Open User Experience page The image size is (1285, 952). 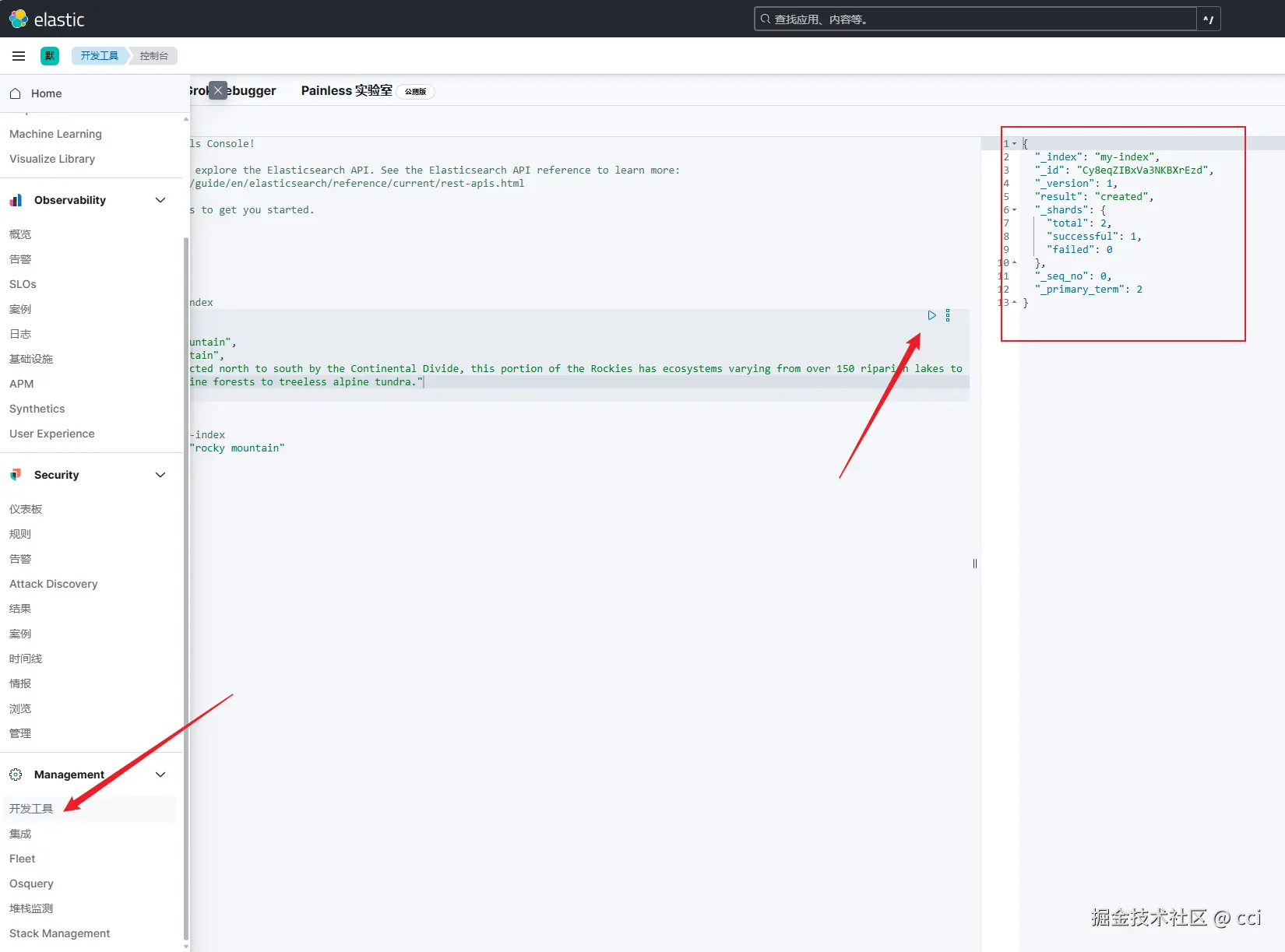tap(51, 434)
